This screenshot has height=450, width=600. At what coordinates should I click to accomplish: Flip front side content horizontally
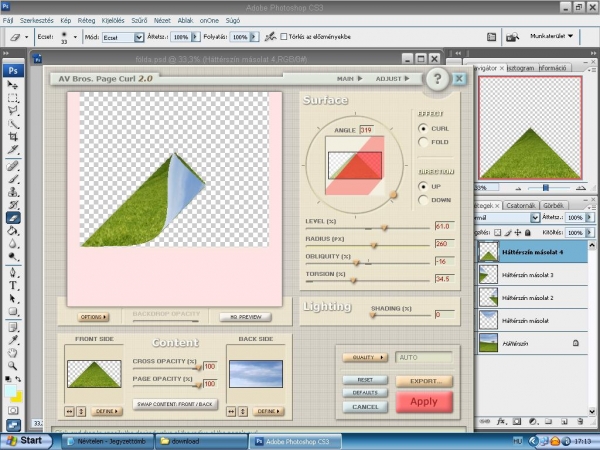point(70,411)
